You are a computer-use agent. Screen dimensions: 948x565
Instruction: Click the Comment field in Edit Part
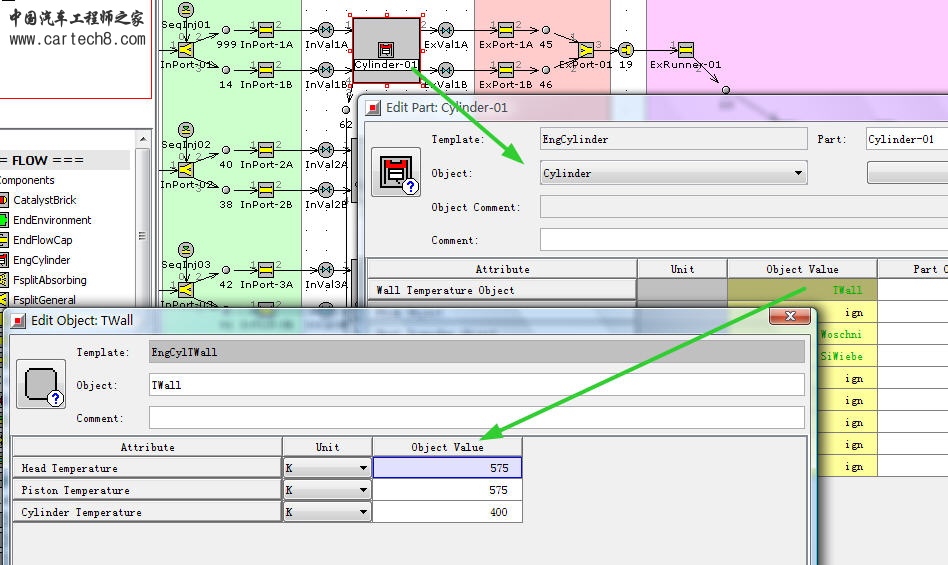pos(744,240)
